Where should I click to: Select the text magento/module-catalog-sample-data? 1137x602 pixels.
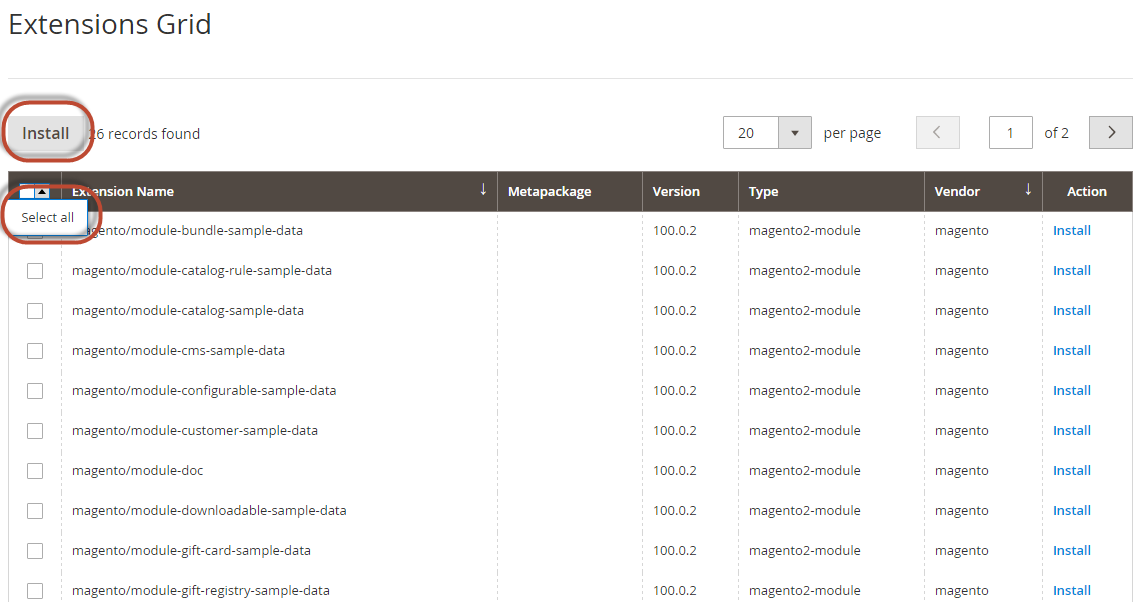click(188, 310)
